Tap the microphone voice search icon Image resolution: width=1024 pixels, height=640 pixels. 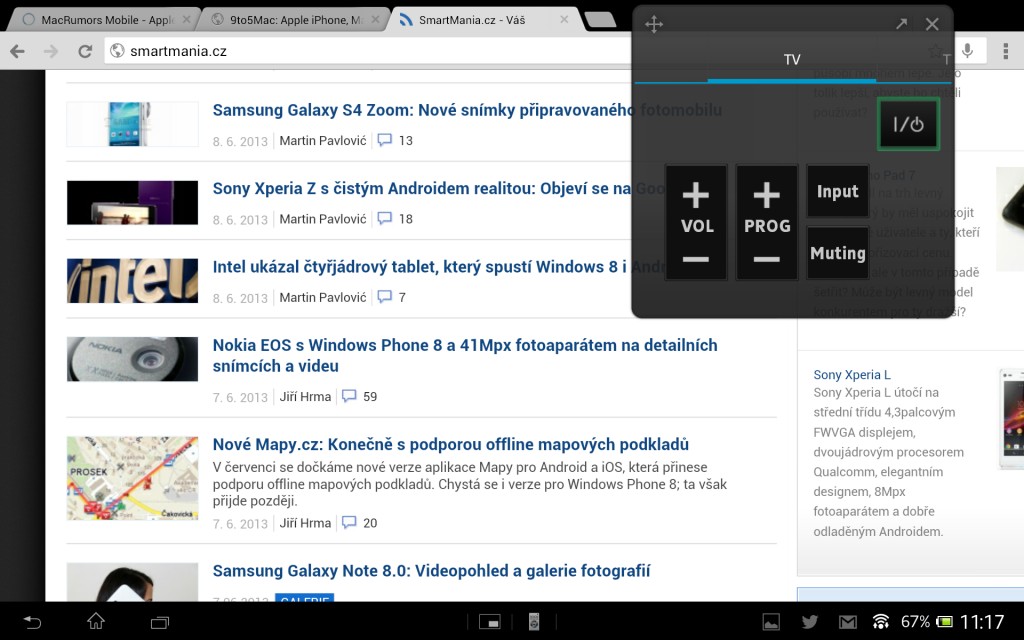[x=968, y=51]
